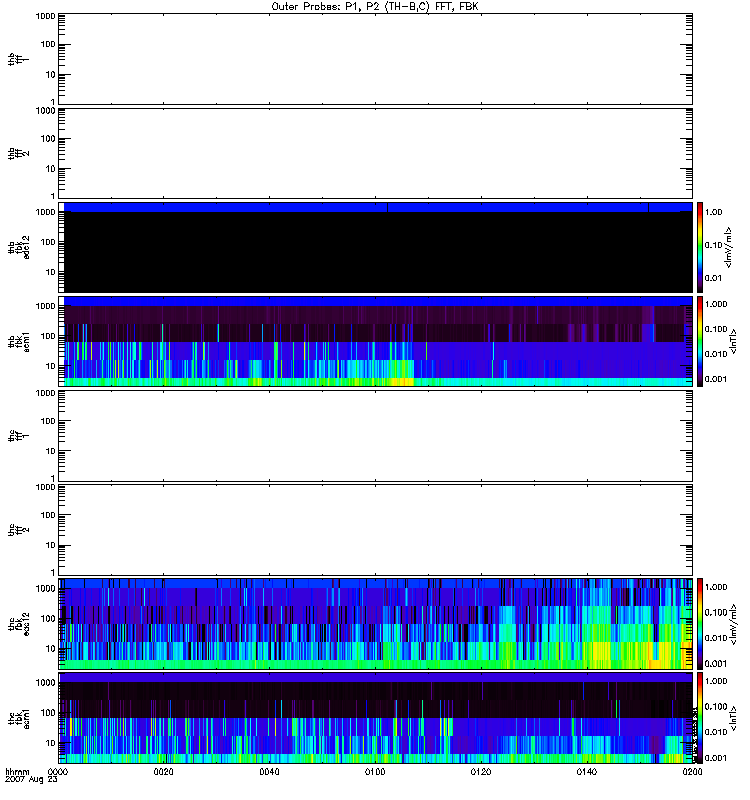Viewport: 750px width, 800px height.
Task: Click the color bar beside thb fbk scm1 panel
Action: coord(701,341)
